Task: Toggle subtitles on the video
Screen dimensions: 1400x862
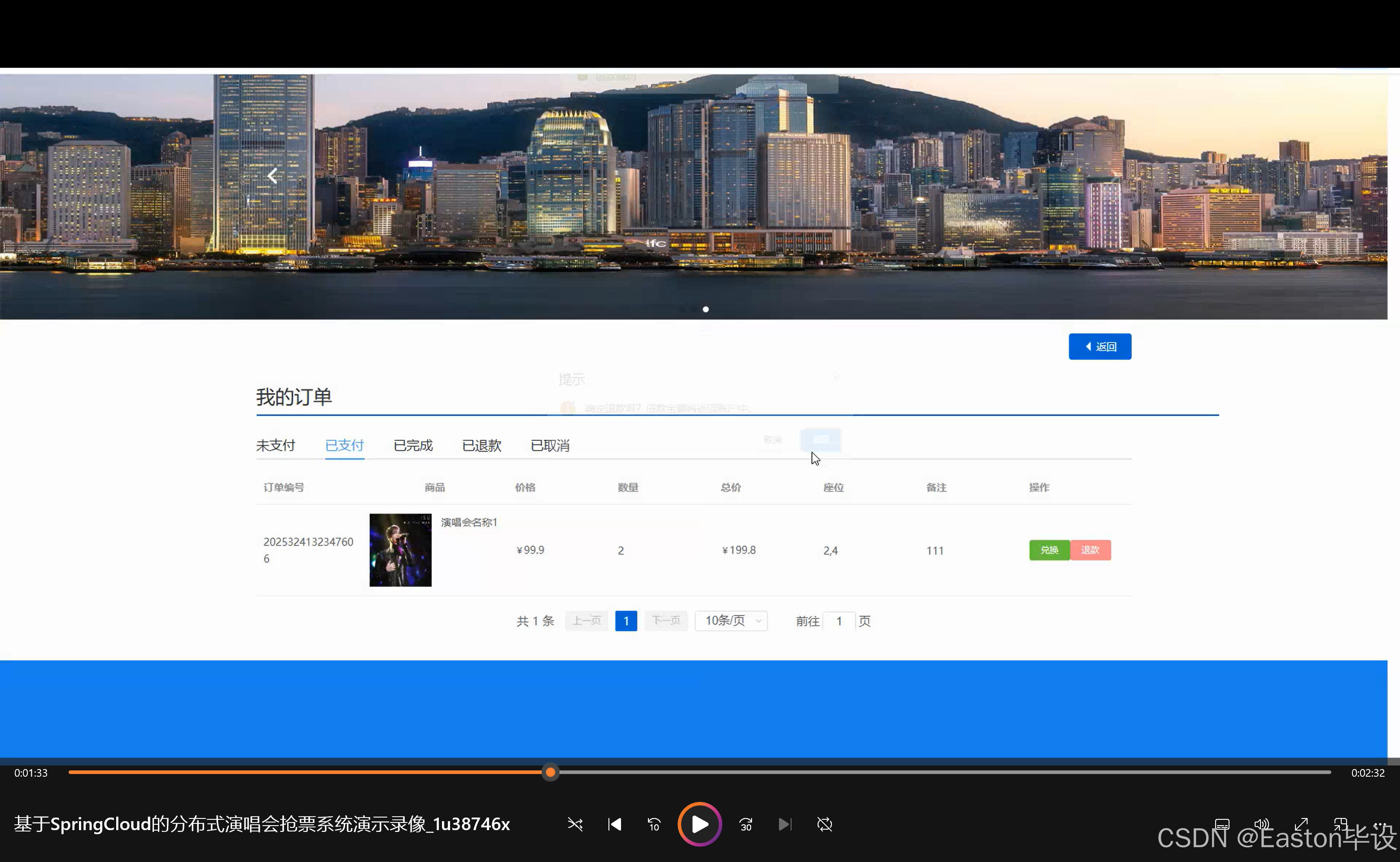Action: (1222, 824)
